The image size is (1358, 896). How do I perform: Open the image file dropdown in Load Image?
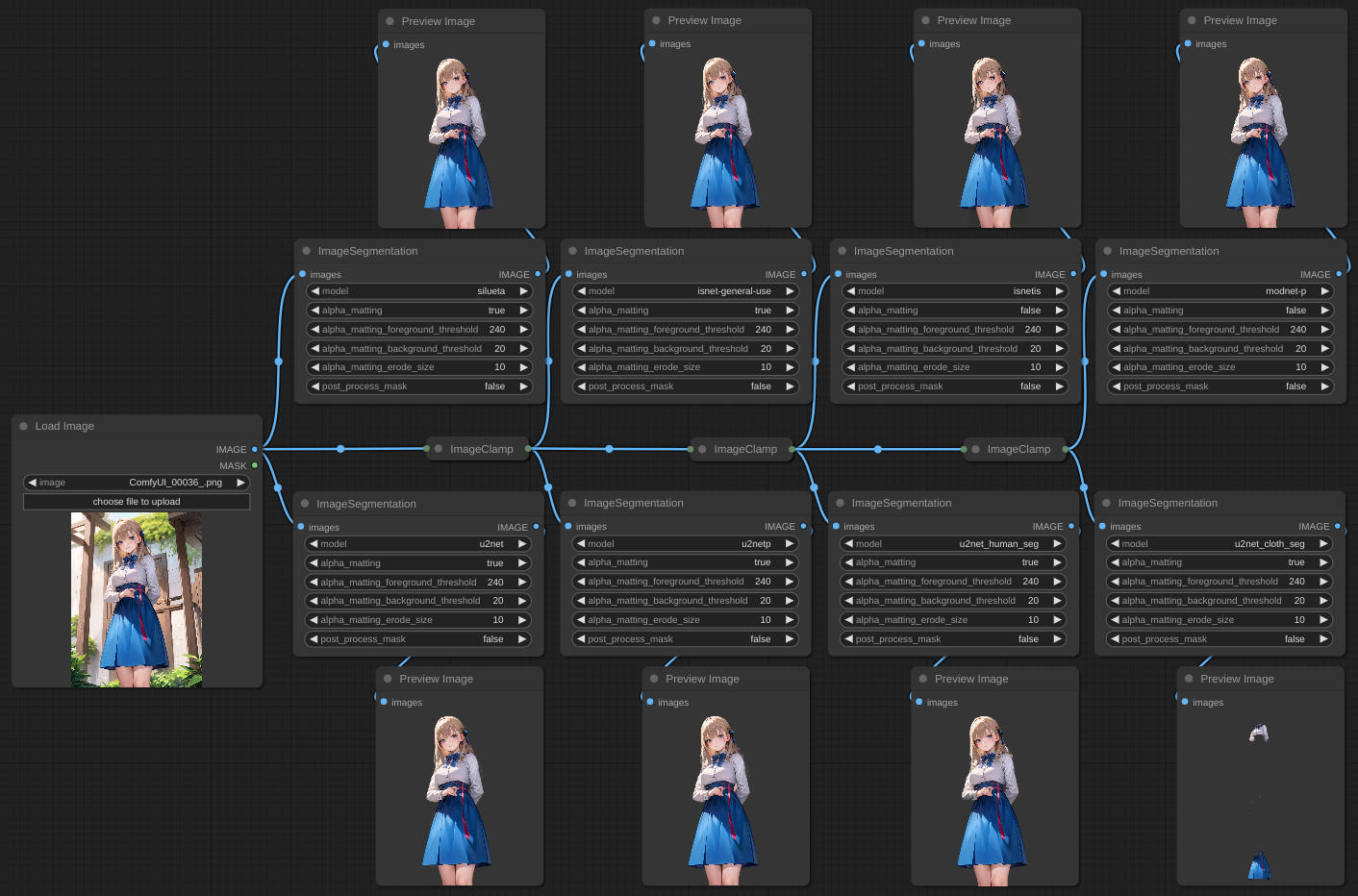tap(137, 483)
